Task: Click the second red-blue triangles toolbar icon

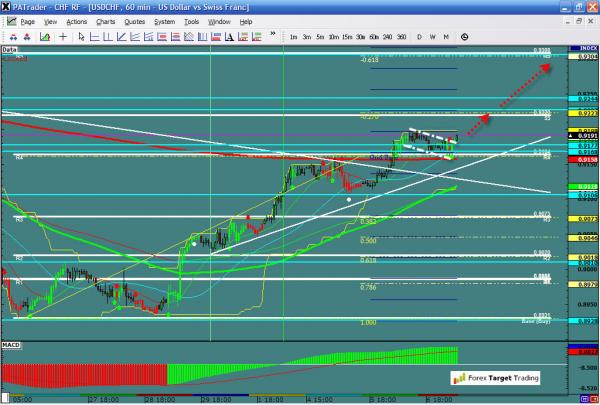Action: (x=27, y=37)
